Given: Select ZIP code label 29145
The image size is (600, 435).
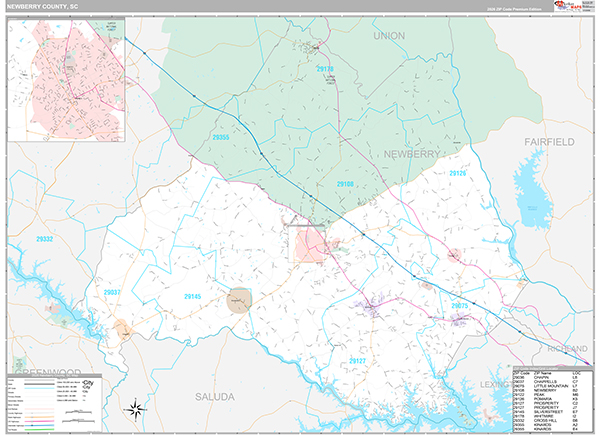Looking at the screenshot, I should coord(192,297).
